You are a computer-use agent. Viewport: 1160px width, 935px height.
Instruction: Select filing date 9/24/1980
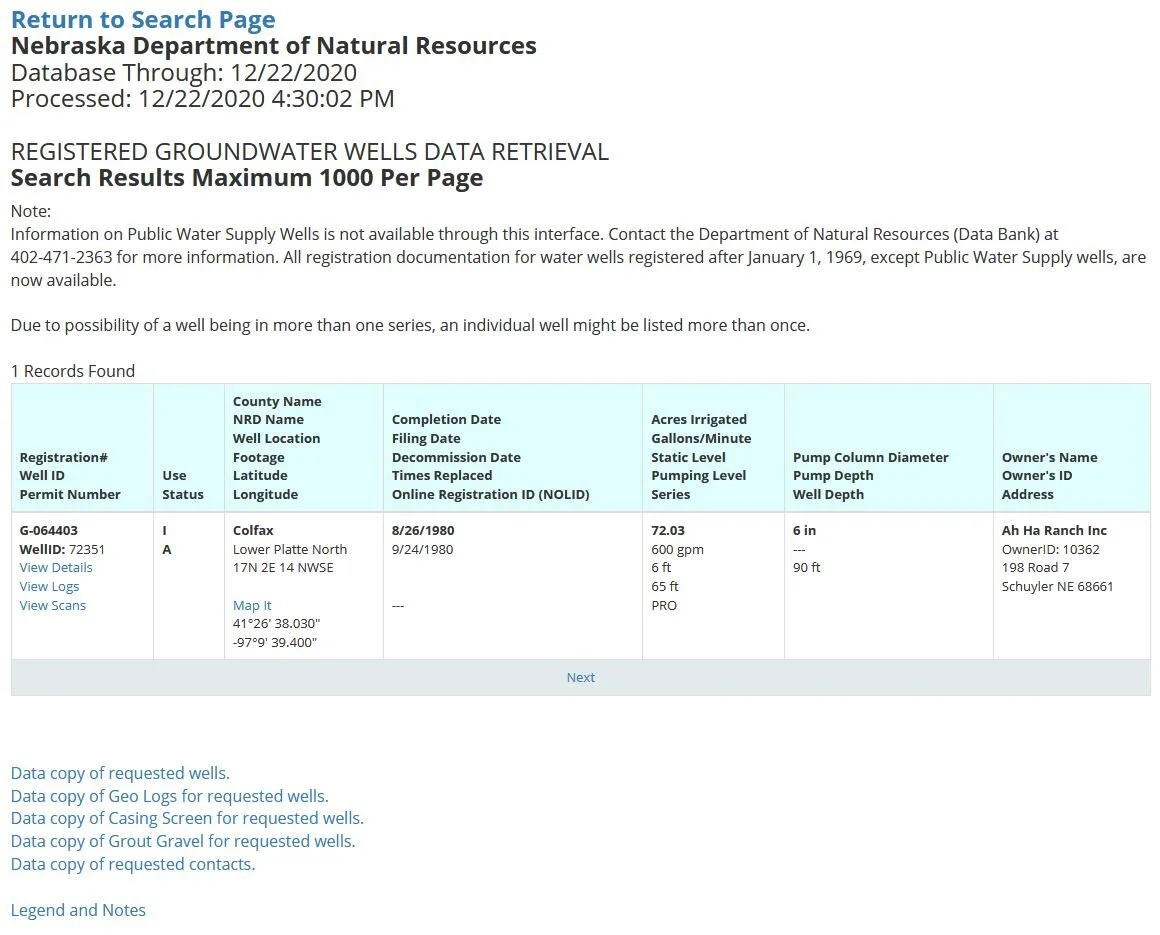point(422,550)
